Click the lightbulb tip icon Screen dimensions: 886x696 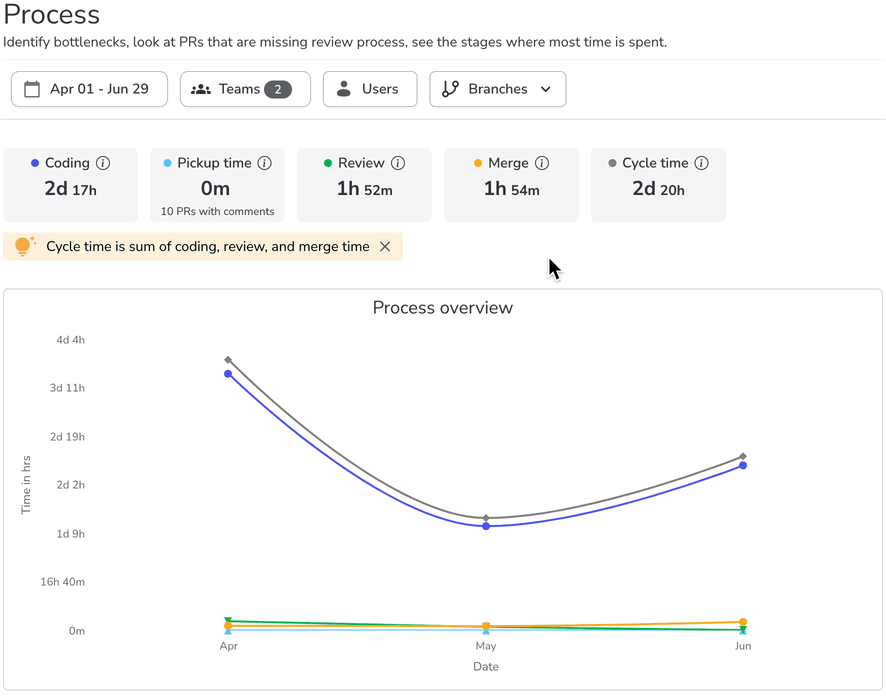[x=25, y=246]
